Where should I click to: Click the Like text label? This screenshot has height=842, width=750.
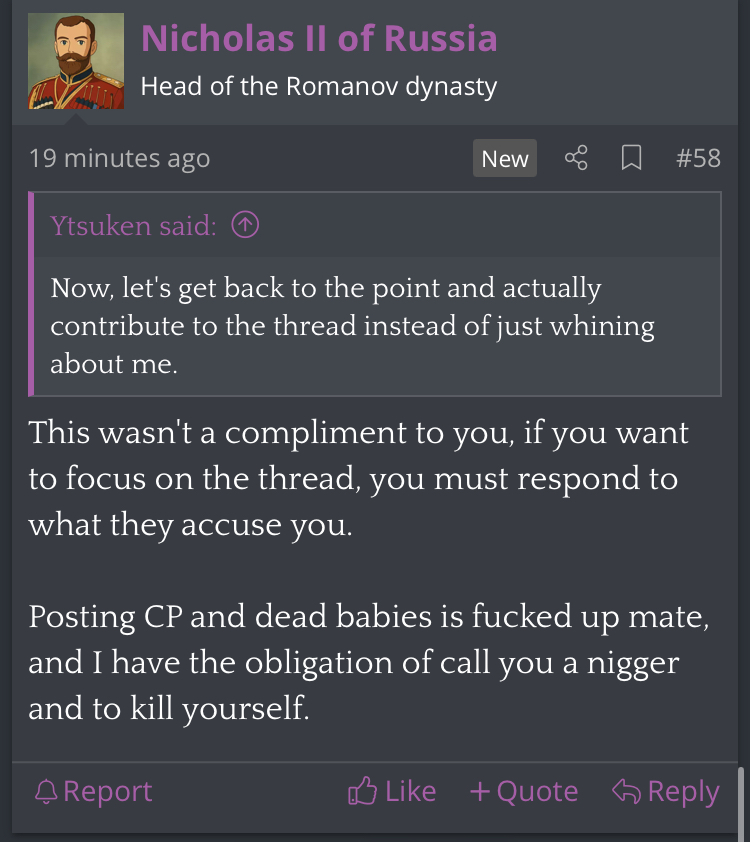(x=411, y=792)
